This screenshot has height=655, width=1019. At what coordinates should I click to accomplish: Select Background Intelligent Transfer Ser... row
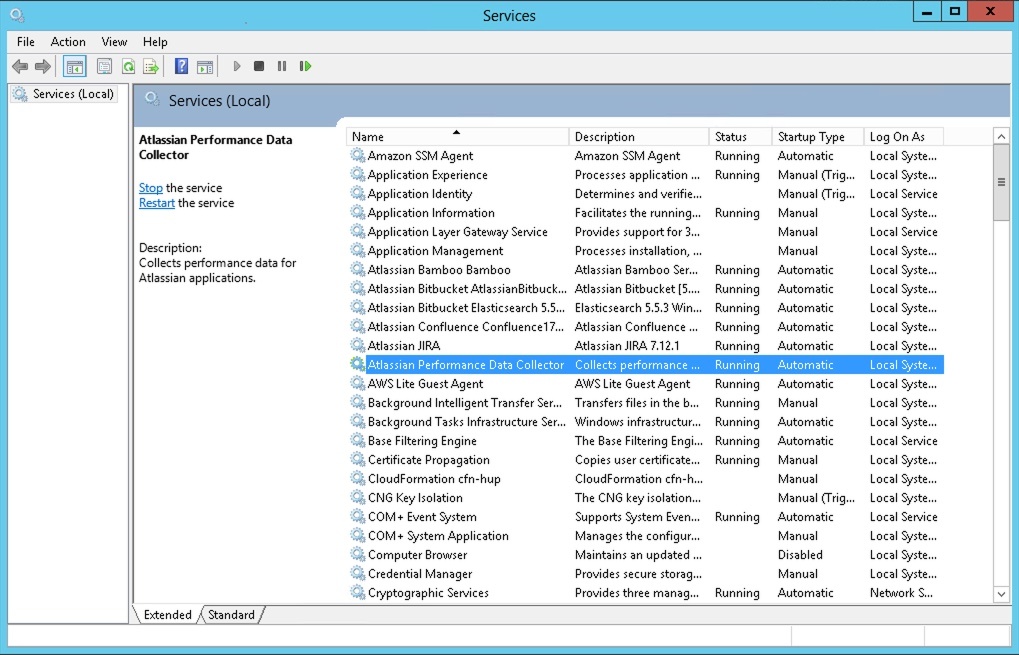[646, 402]
